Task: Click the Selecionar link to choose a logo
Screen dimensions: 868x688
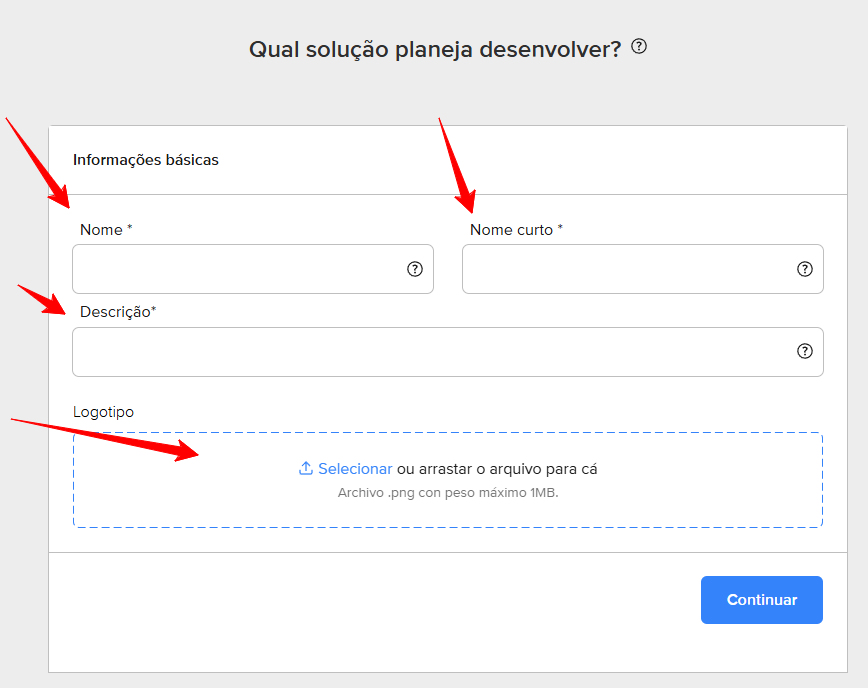Action: (355, 469)
